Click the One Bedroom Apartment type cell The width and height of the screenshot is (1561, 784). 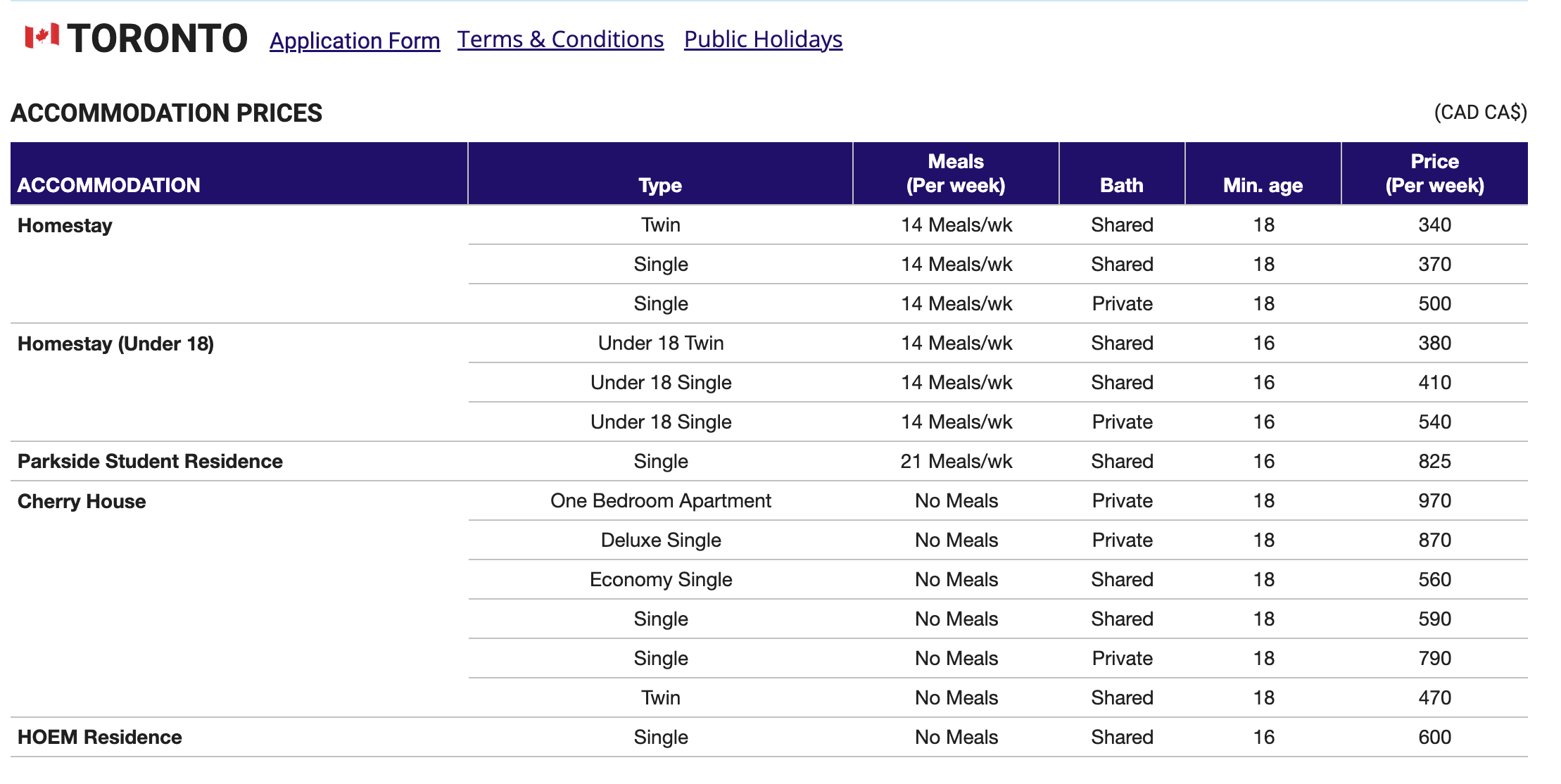pyautogui.click(x=660, y=500)
